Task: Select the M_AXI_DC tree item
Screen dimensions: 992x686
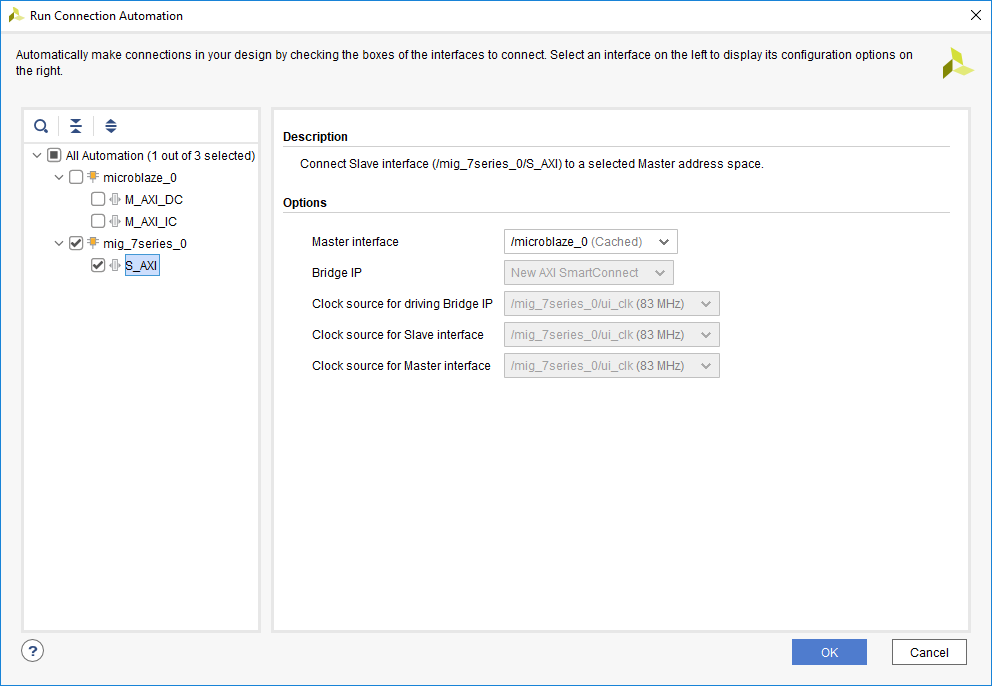Action: [154, 199]
